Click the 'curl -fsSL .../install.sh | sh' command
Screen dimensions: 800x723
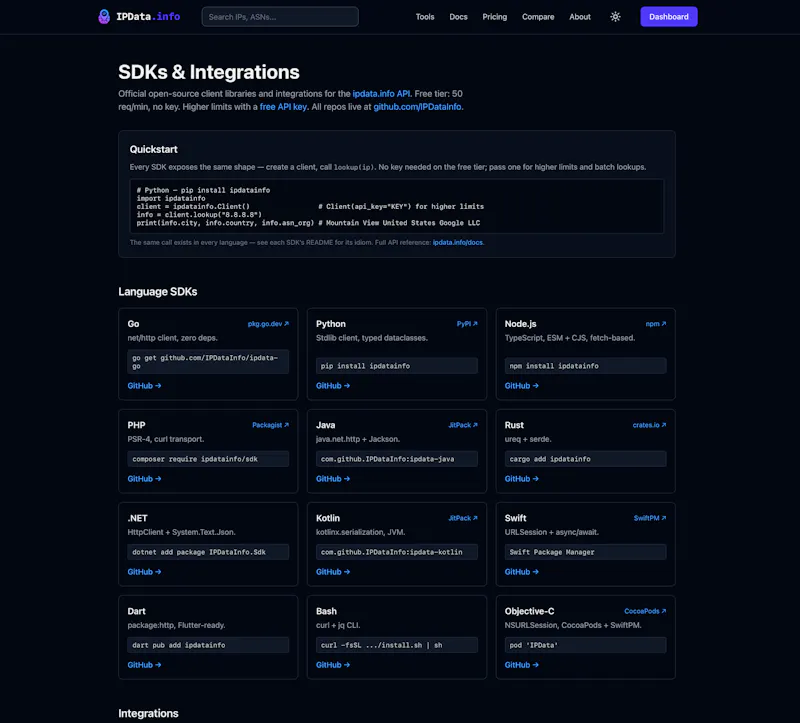point(397,645)
